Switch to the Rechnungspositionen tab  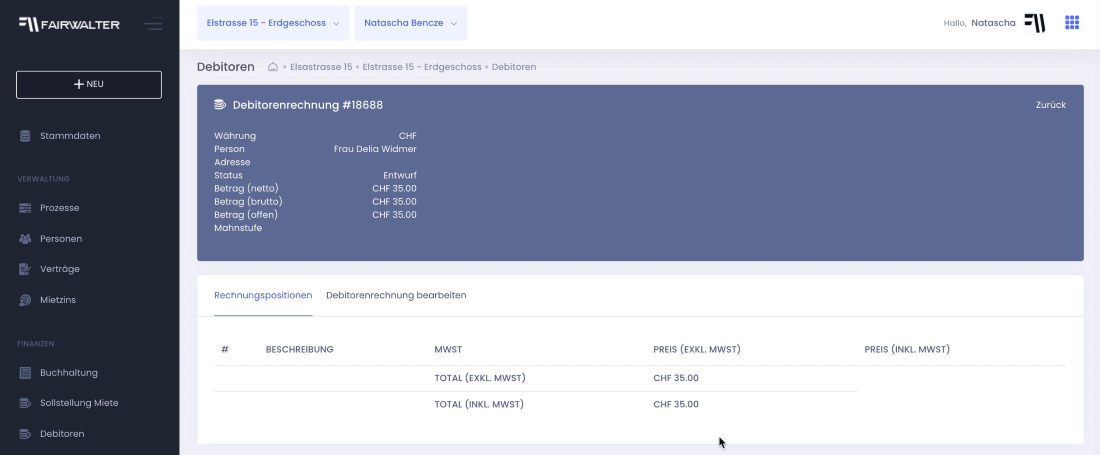(263, 295)
